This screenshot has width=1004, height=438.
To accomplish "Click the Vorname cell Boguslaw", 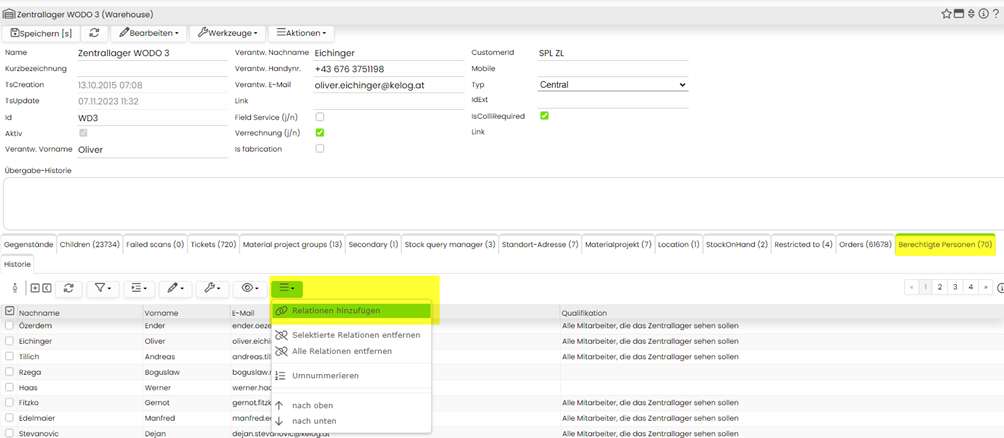I will click(160, 371).
